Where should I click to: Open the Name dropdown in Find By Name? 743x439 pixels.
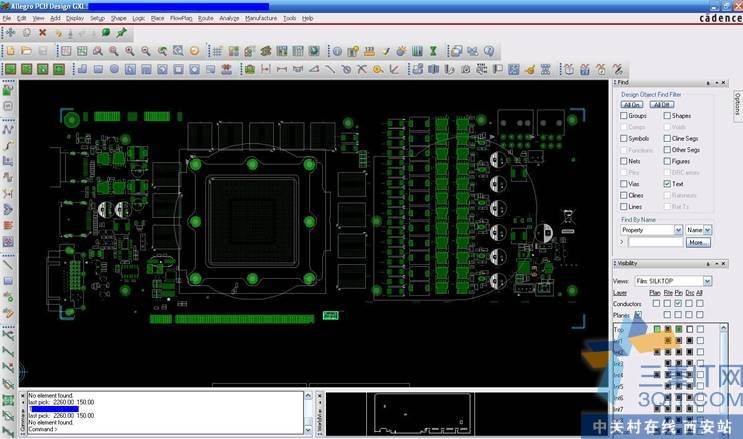(x=707, y=230)
